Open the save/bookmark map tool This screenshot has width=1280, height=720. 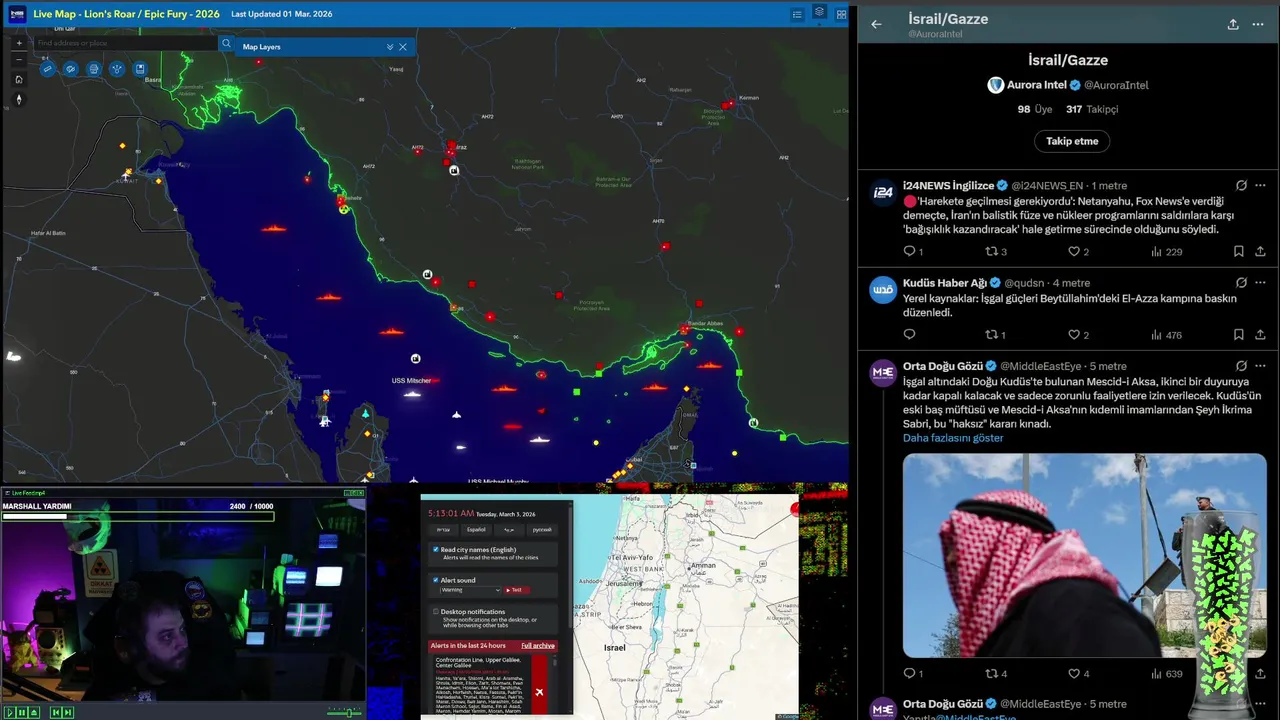(x=140, y=69)
